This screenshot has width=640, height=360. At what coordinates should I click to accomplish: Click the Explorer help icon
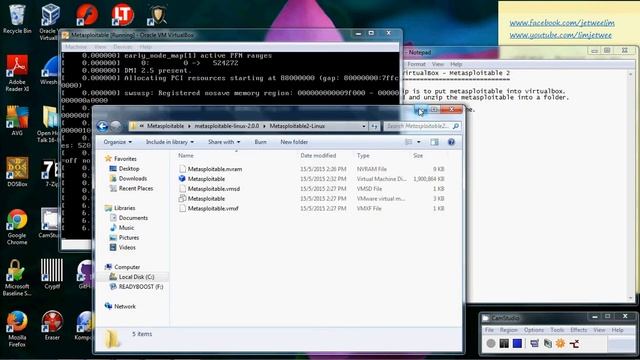tap(451, 142)
